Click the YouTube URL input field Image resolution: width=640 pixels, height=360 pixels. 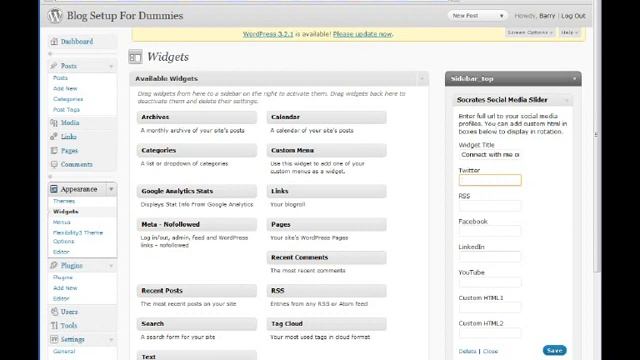490,282
